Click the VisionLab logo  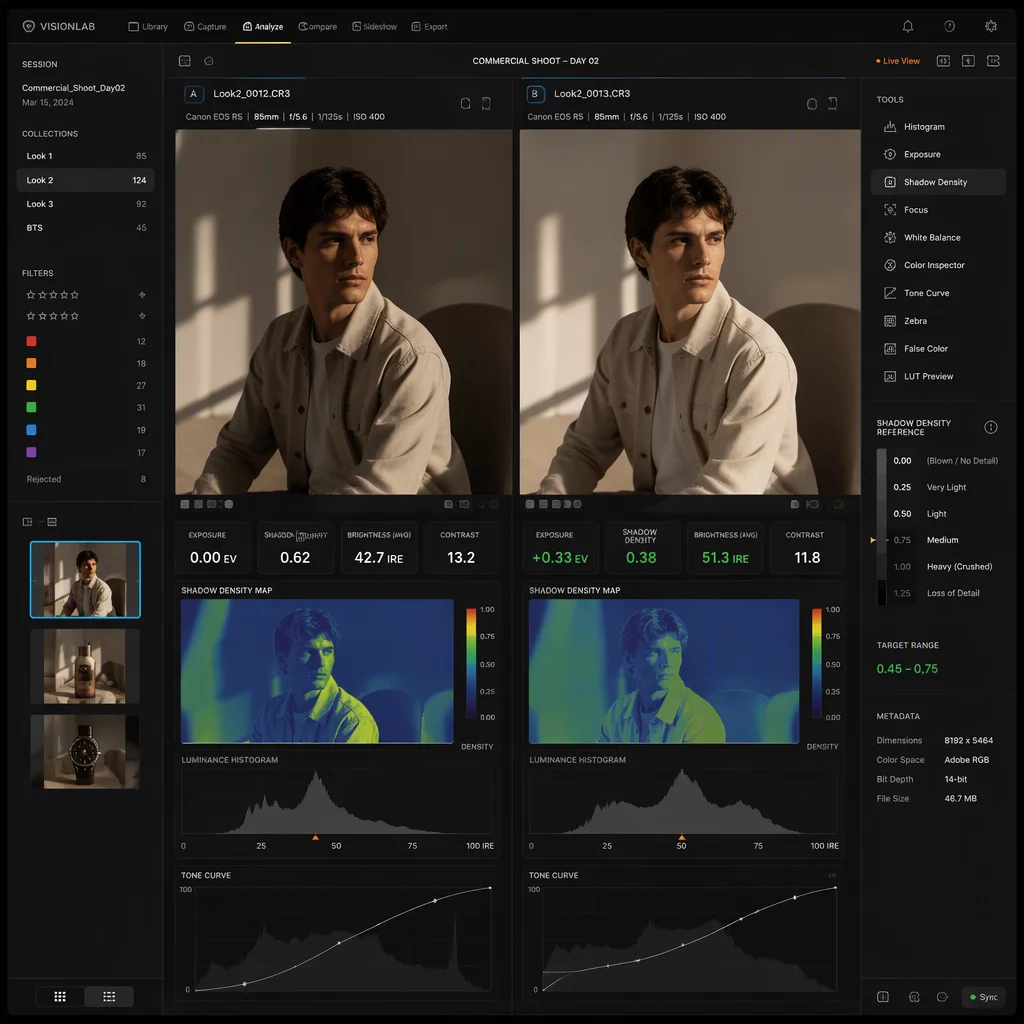59,26
